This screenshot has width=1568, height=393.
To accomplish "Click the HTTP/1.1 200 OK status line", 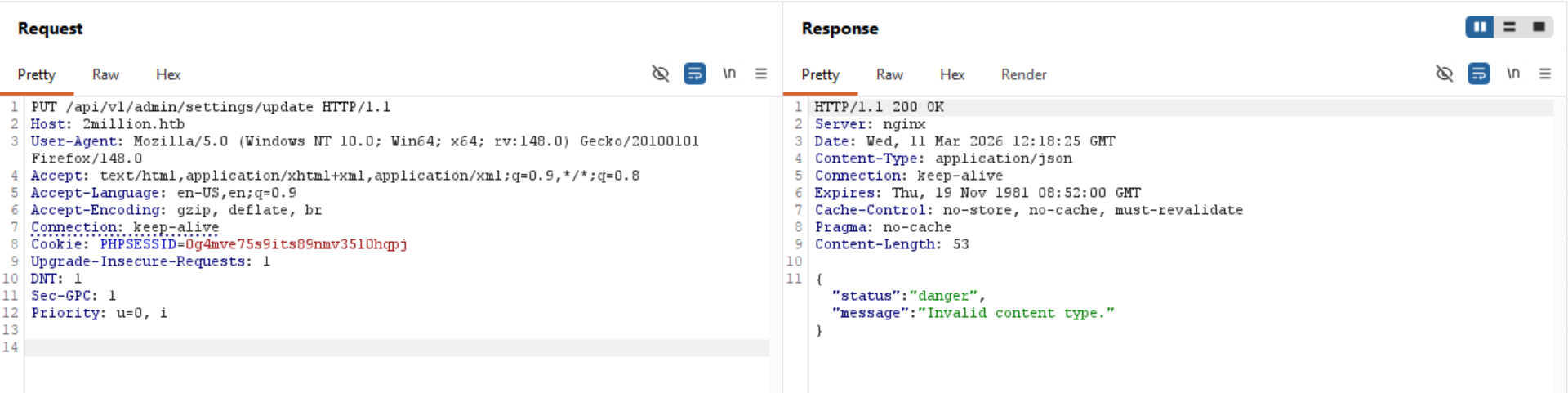I will coord(880,107).
